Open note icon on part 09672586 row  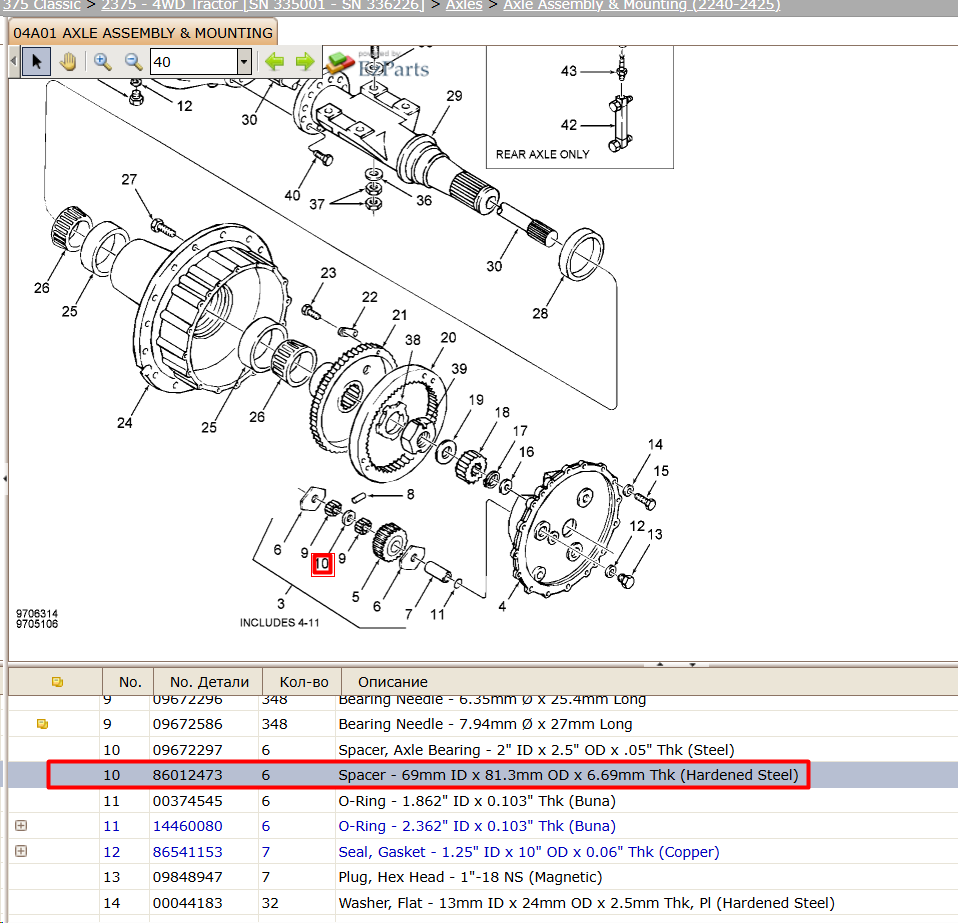point(42,724)
